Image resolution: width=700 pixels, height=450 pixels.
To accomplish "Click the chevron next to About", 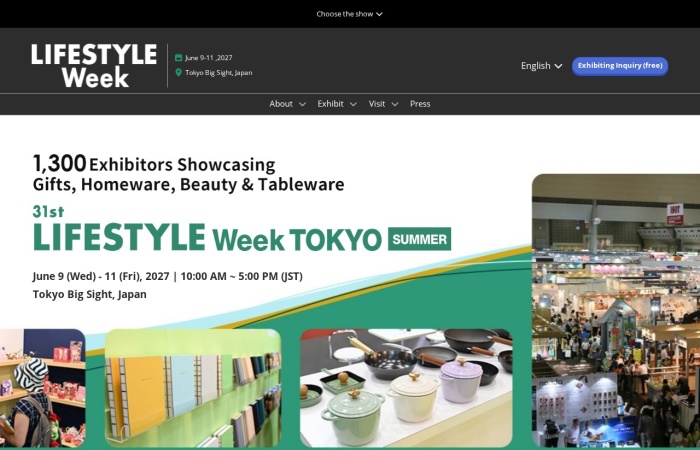I will pyautogui.click(x=302, y=104).
